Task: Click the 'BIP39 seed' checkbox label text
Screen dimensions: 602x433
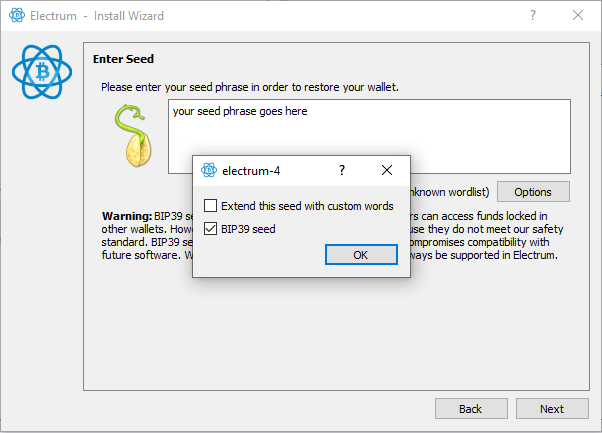Action: [x=248, y=229]
